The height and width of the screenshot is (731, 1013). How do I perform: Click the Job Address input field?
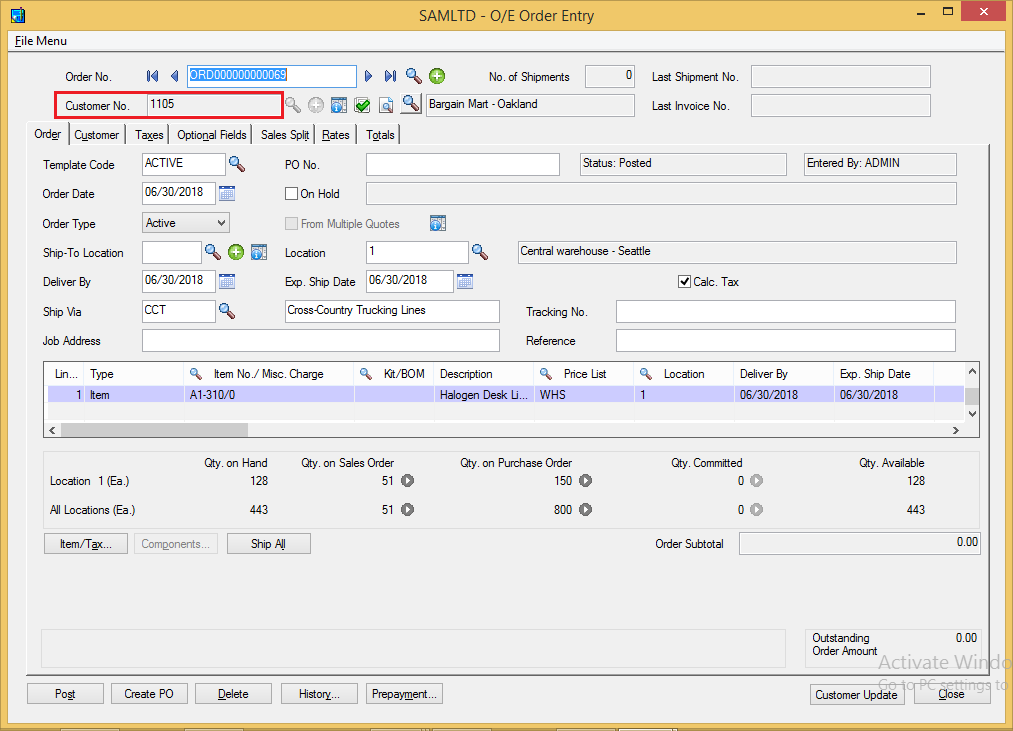pyautogui.click(x=321, y=341)
